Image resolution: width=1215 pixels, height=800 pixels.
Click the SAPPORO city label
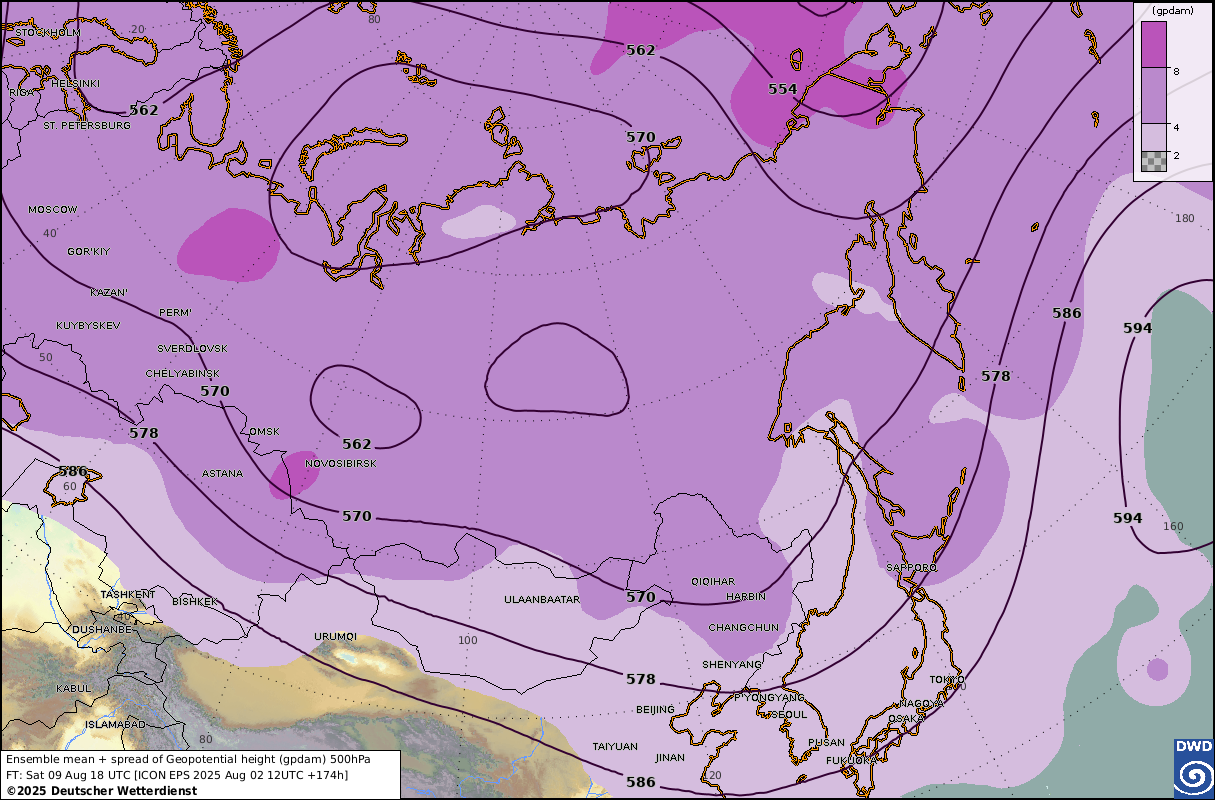(x=911, y=568)
